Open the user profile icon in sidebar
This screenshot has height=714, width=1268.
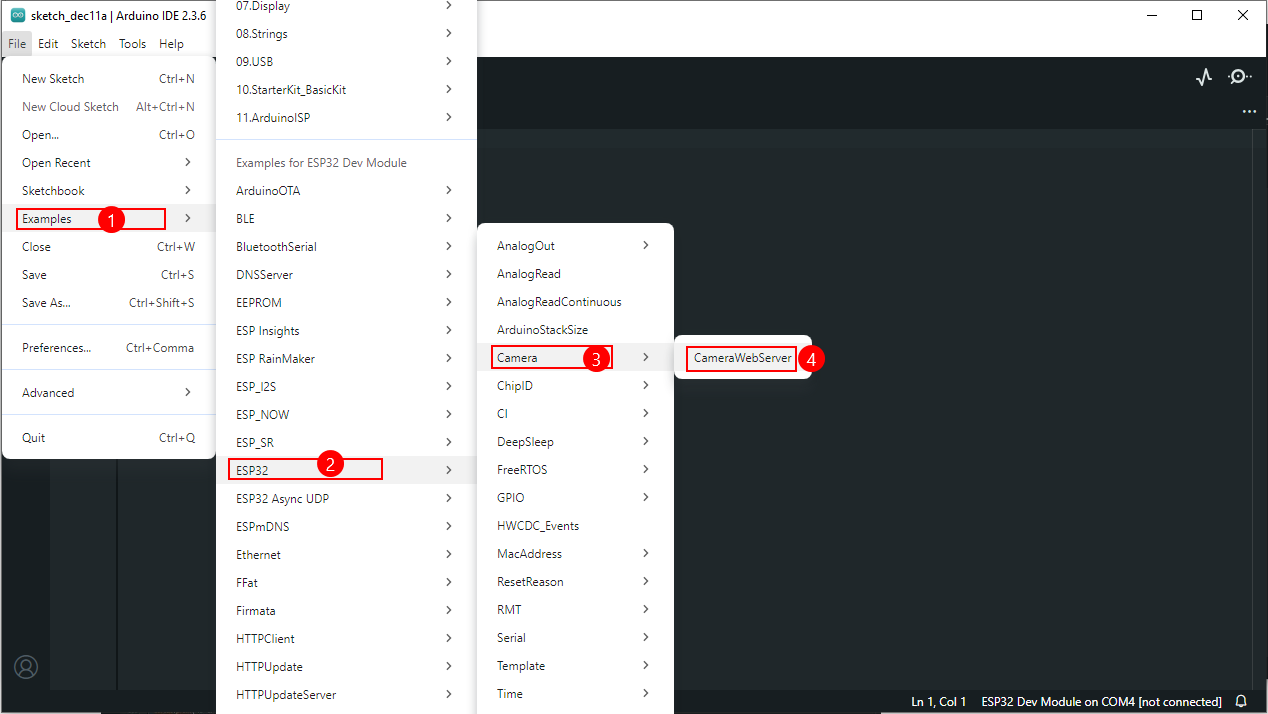(x=26, y=666)
